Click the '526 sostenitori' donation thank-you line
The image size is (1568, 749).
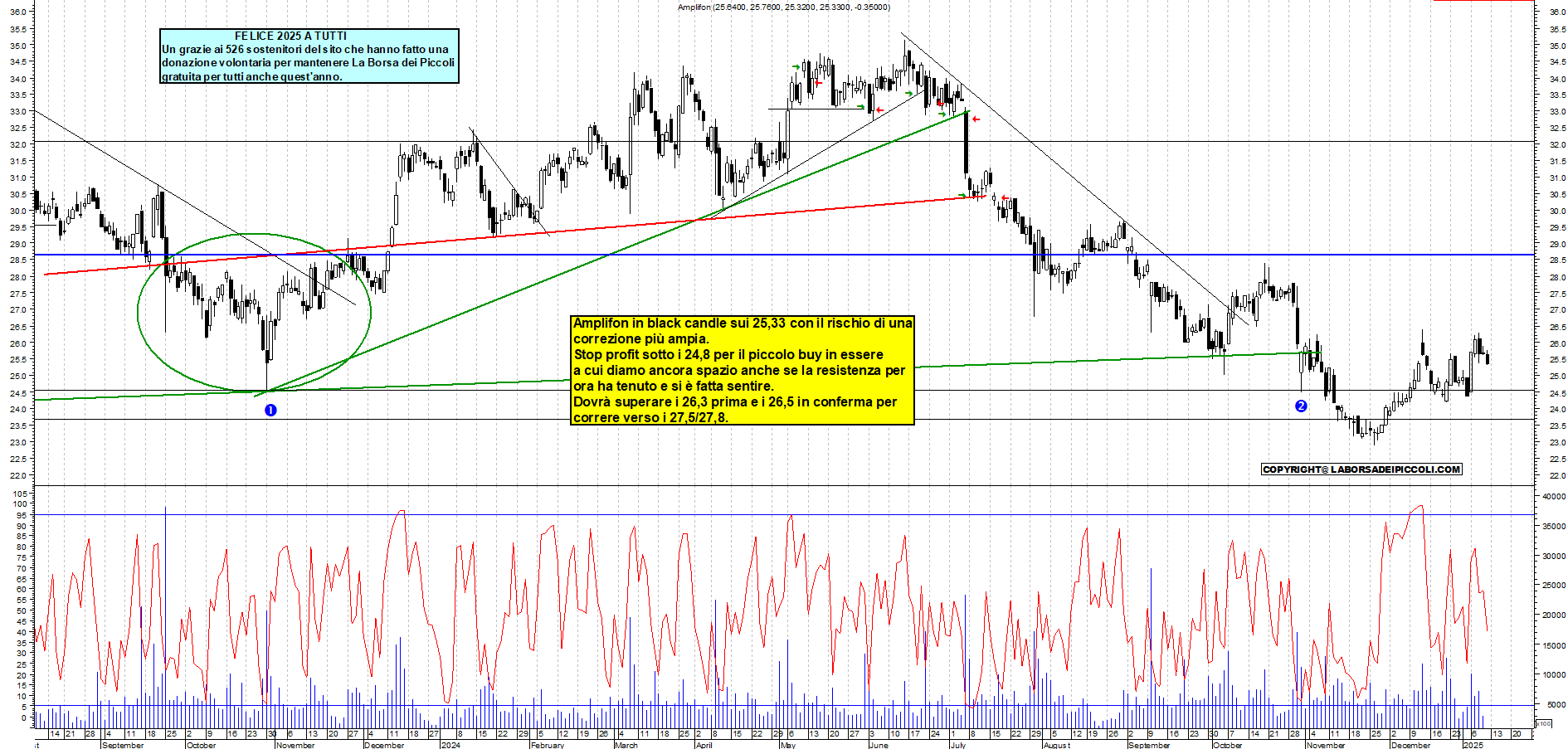[305, 49]
